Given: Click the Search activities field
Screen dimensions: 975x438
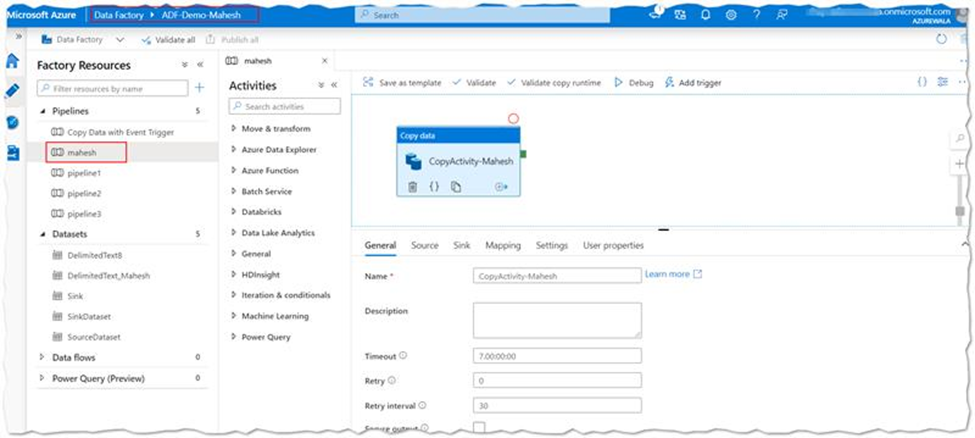Looking at the screenshot, I should click(285, 106).
